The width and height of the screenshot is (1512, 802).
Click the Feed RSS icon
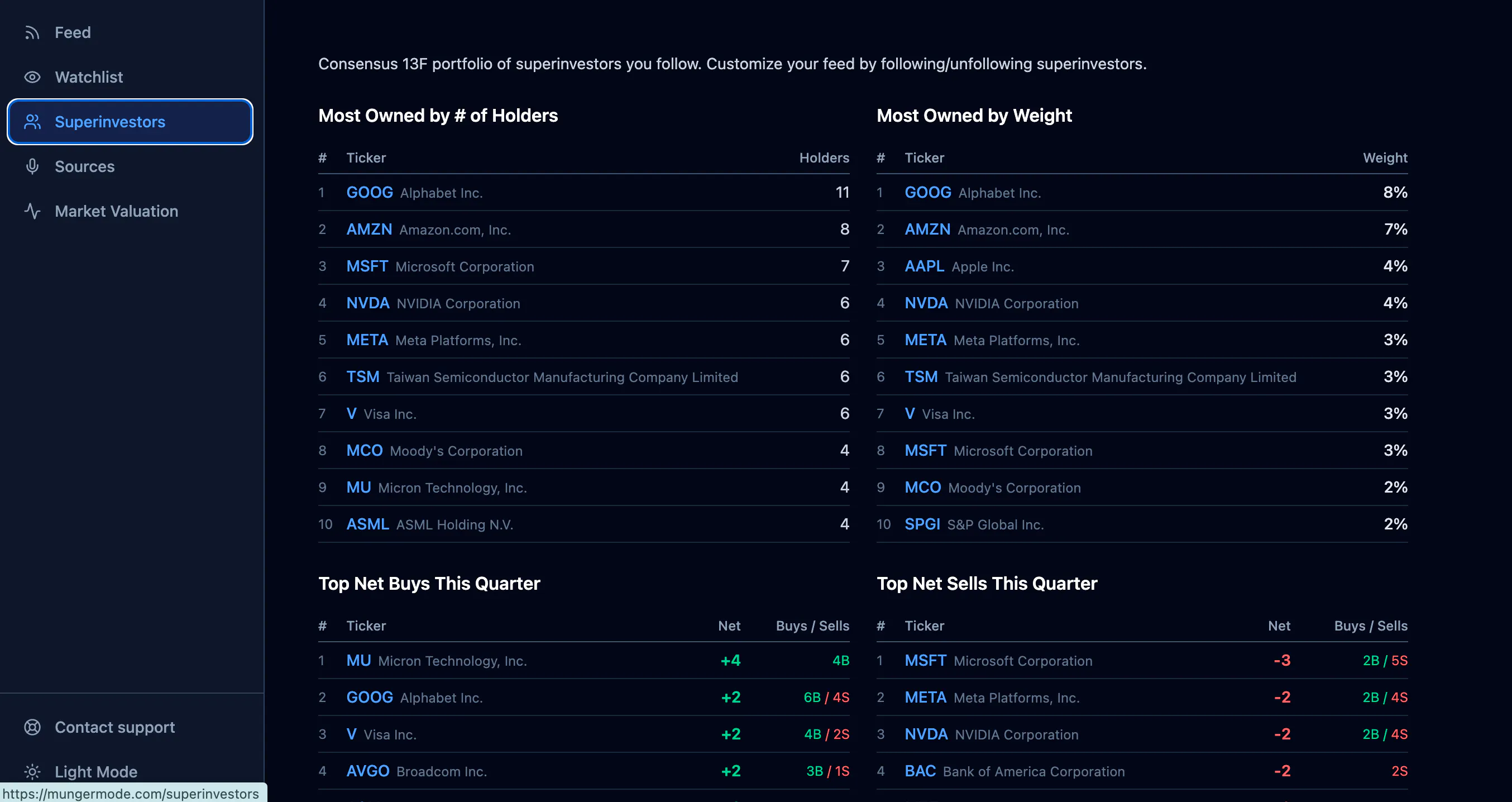point(32,32)
